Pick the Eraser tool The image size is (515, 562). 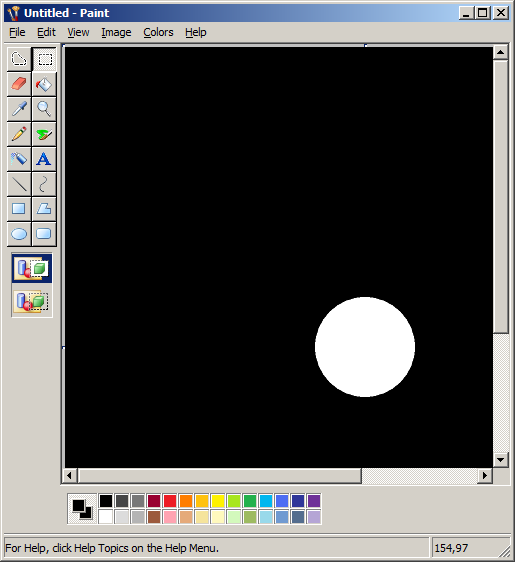click(19, 84)
